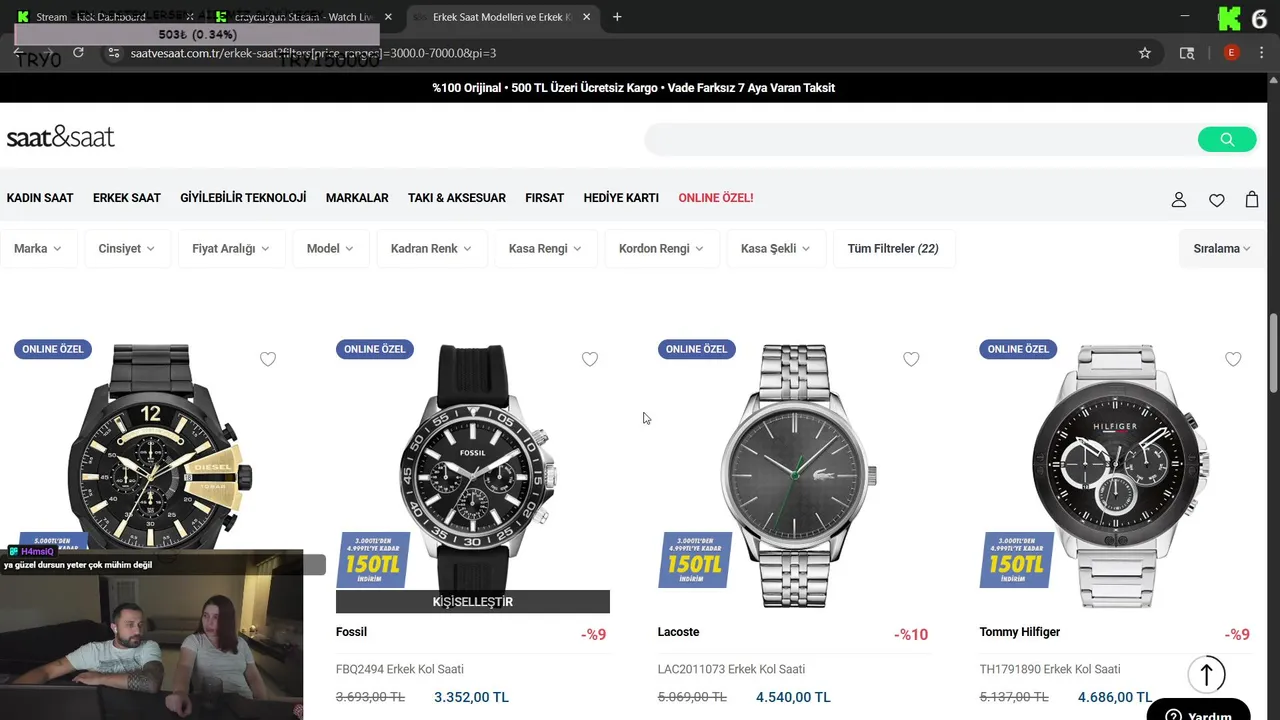Click the site search input field
Viewport: 1280px width, 720px height.
920,139
